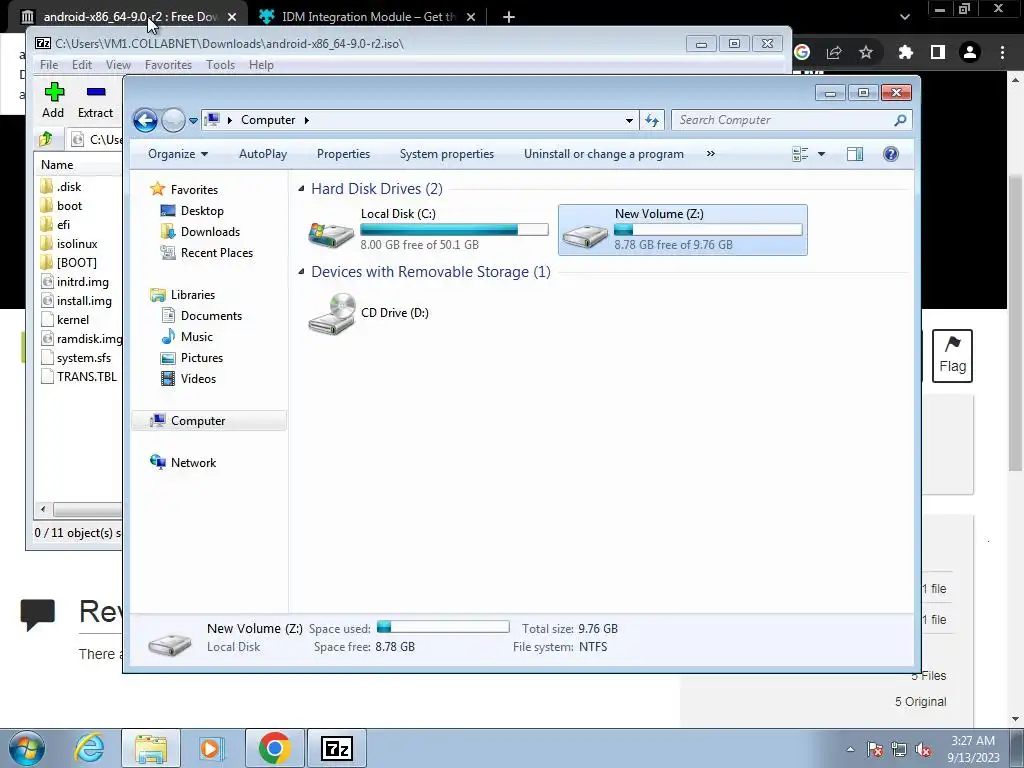Click the New Volume (Z:) capacity bar
The height and width of the screenshot is (768, 1024).
click(708, 229)
